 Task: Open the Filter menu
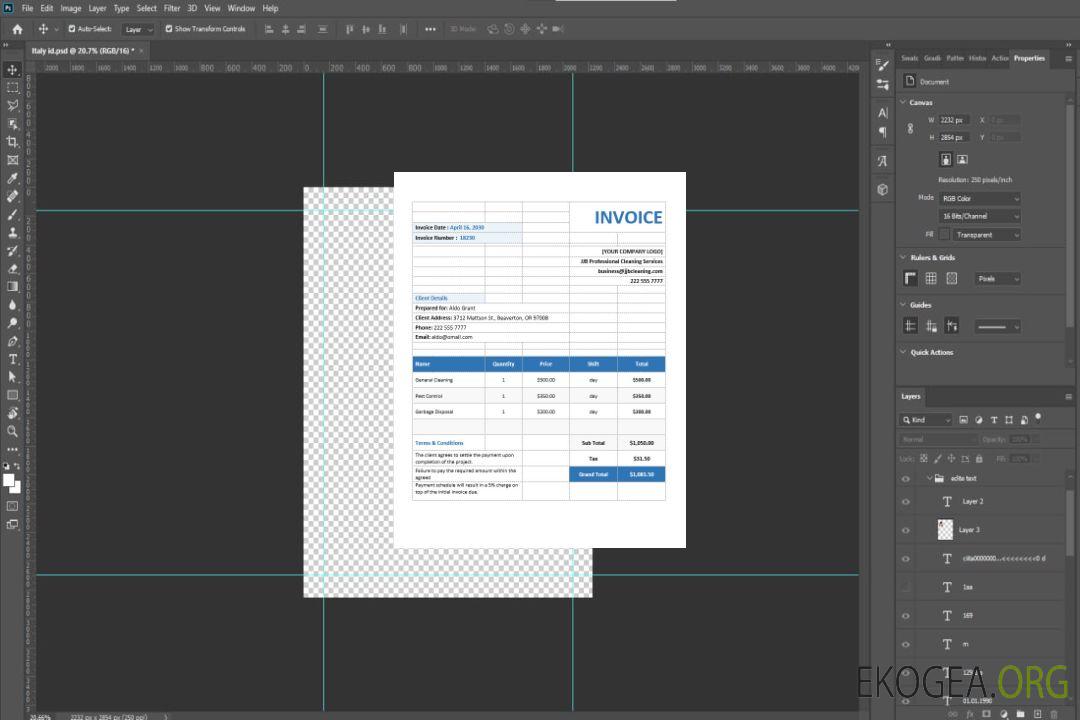(172, 8)
